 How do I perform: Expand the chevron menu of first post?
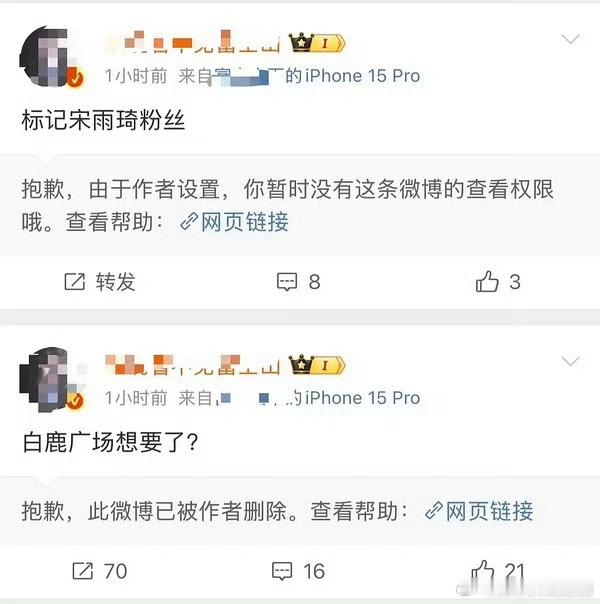point(570,39)
